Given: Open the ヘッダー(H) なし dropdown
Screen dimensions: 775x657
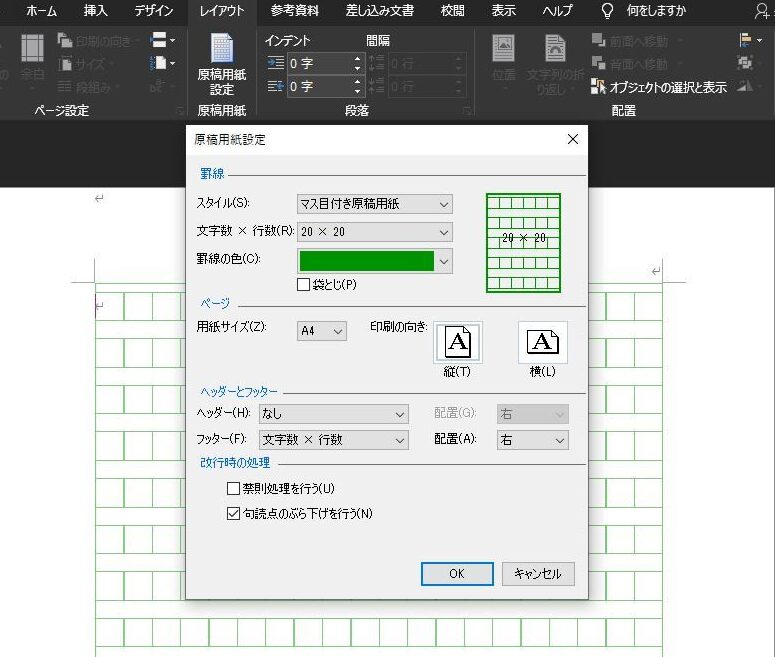Looking at the screenshot, I should point(334,414).
